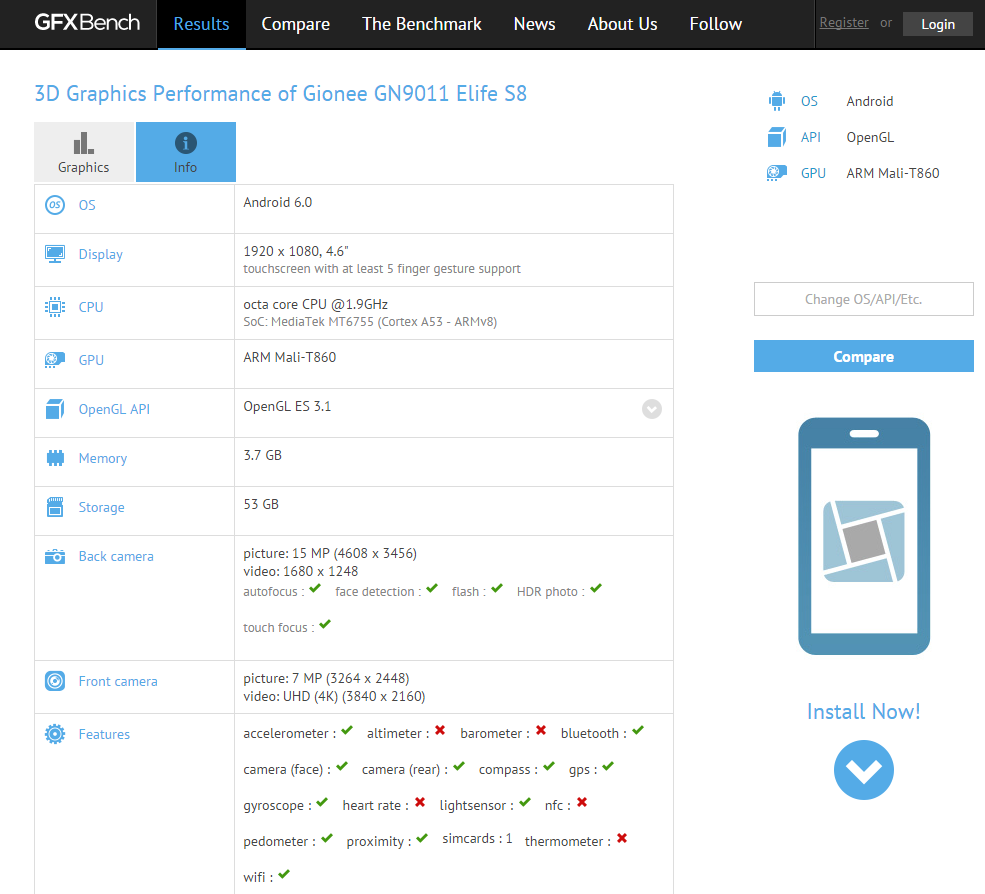The image size is (985, 894).
Task: Click the GPU icon in sidebar
Action: point(777,173)
